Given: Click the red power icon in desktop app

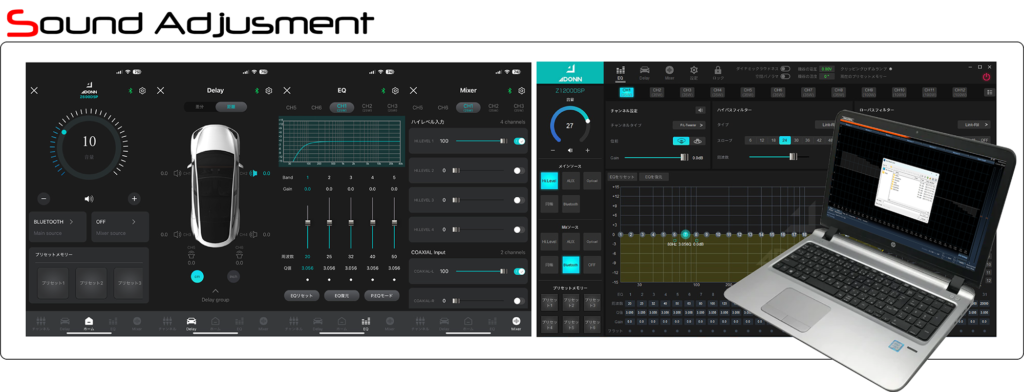Looking at the screenshot, I should (986, 77).
